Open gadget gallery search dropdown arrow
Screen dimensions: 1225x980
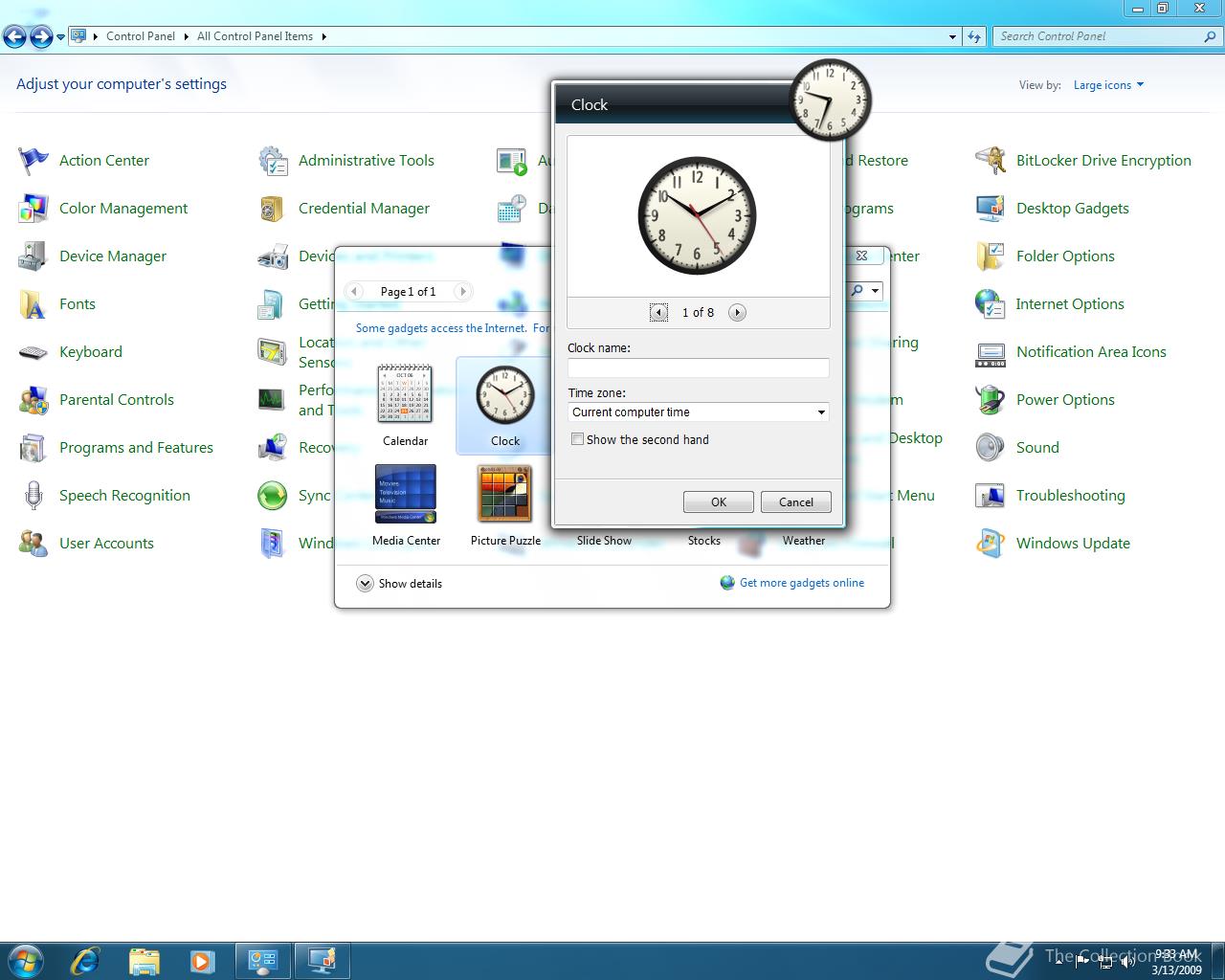875,291
